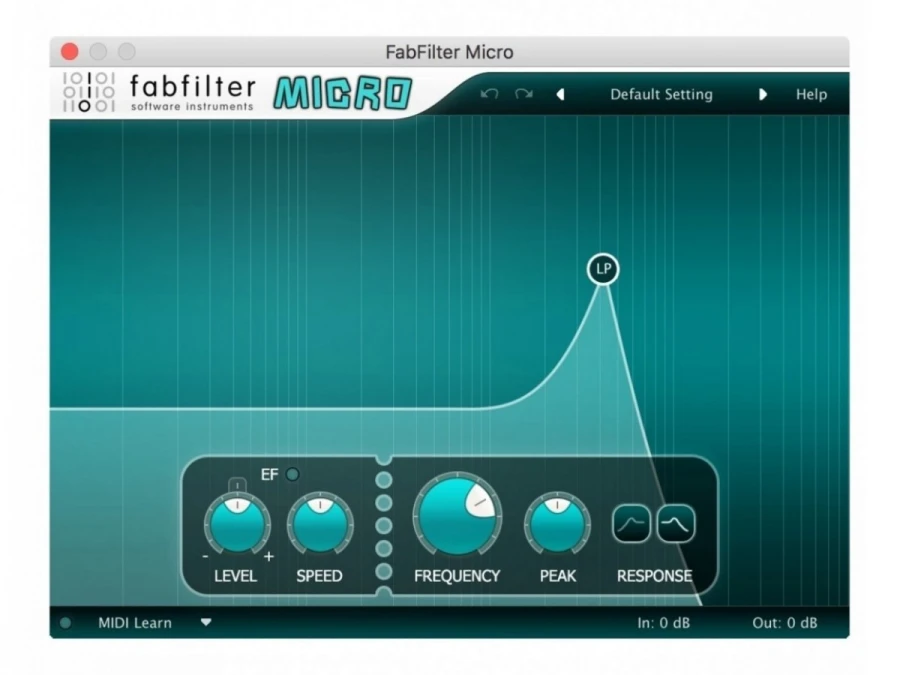Close the FabFilter Micro window
The height and width of the screenshot is (675, 900).
pyautogui.click(x=69, y=52)
